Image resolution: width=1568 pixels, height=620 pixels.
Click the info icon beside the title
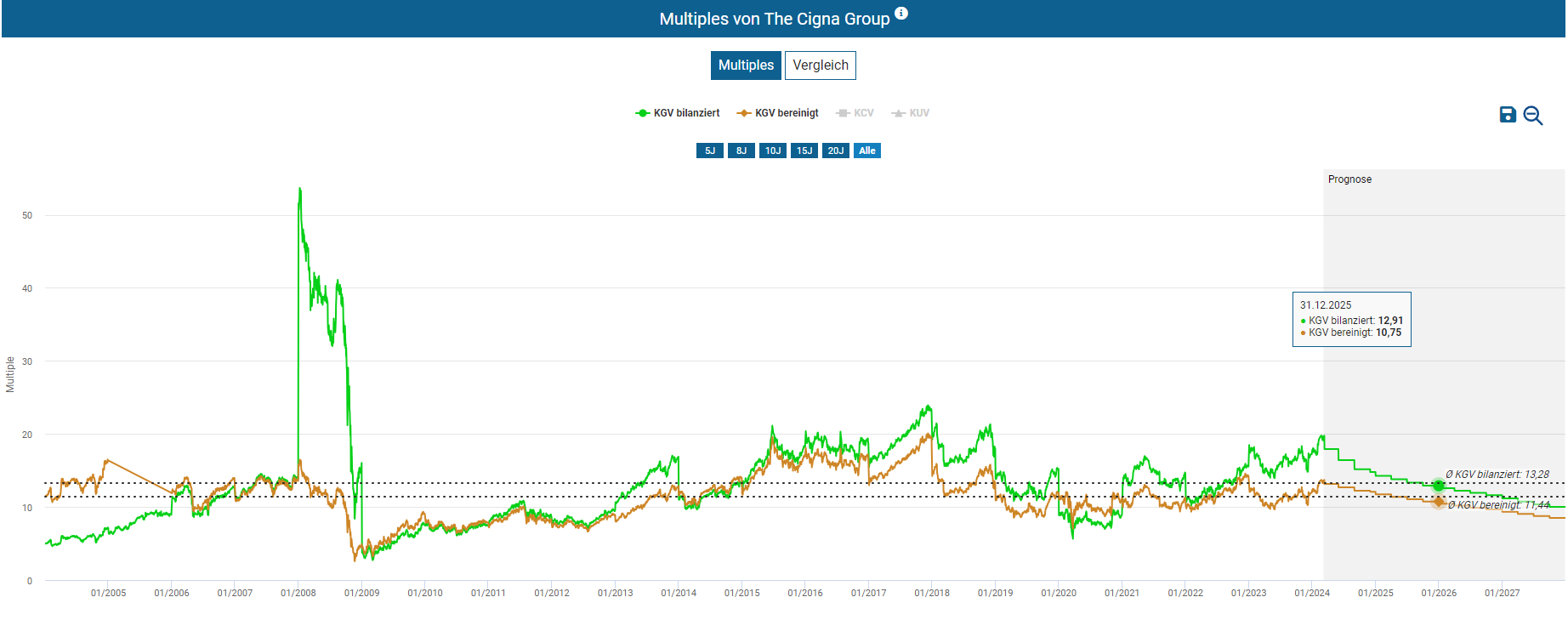coord(901,14)
